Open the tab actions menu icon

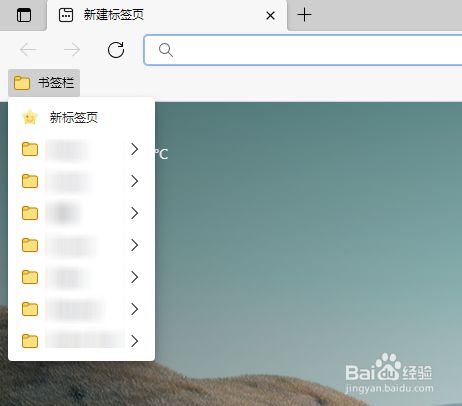(24, 15)
